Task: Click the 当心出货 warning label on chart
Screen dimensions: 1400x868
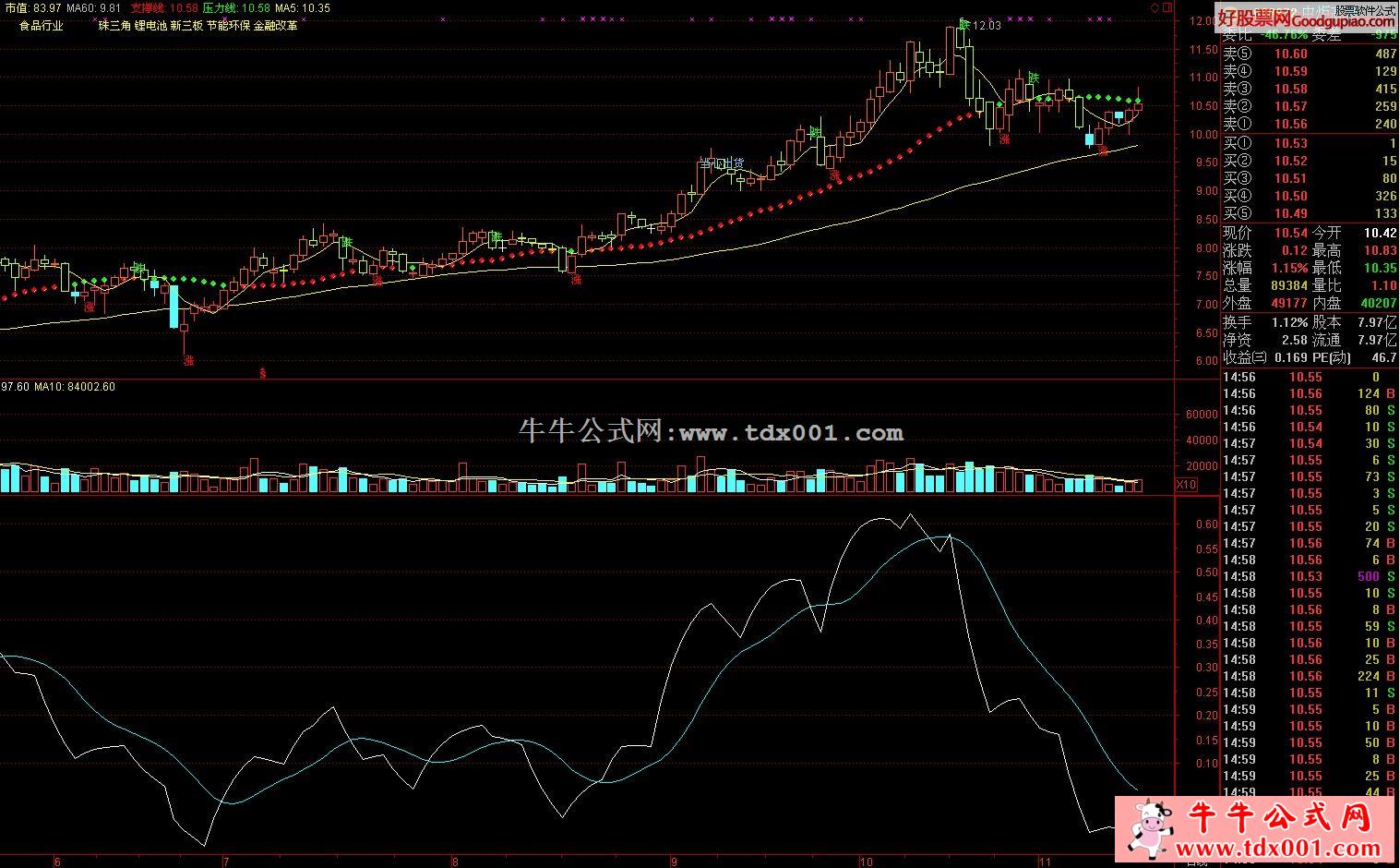Action: tap(721, 163)
